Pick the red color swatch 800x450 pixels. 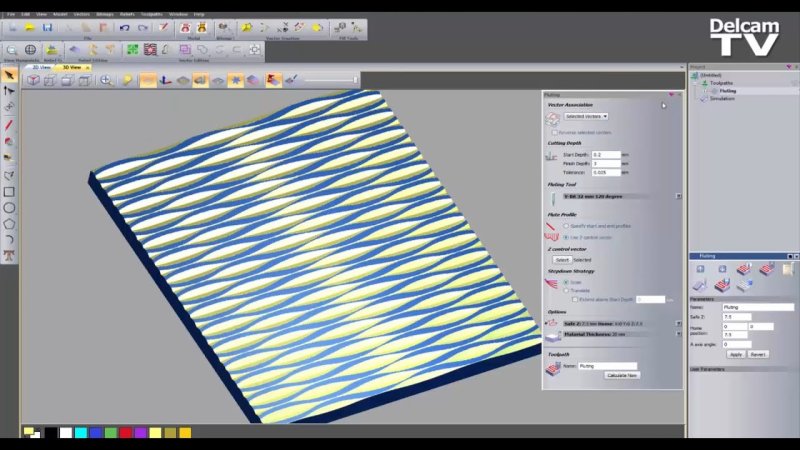(x=125, y=433)
